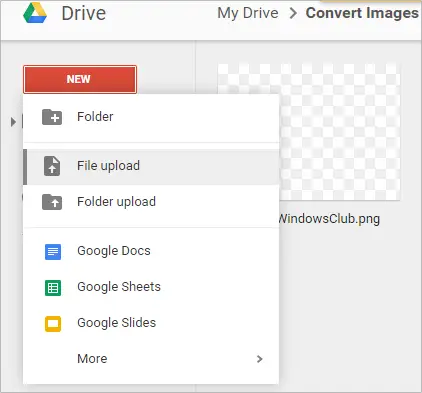Click the Google Drive logo

click(35, 13)
